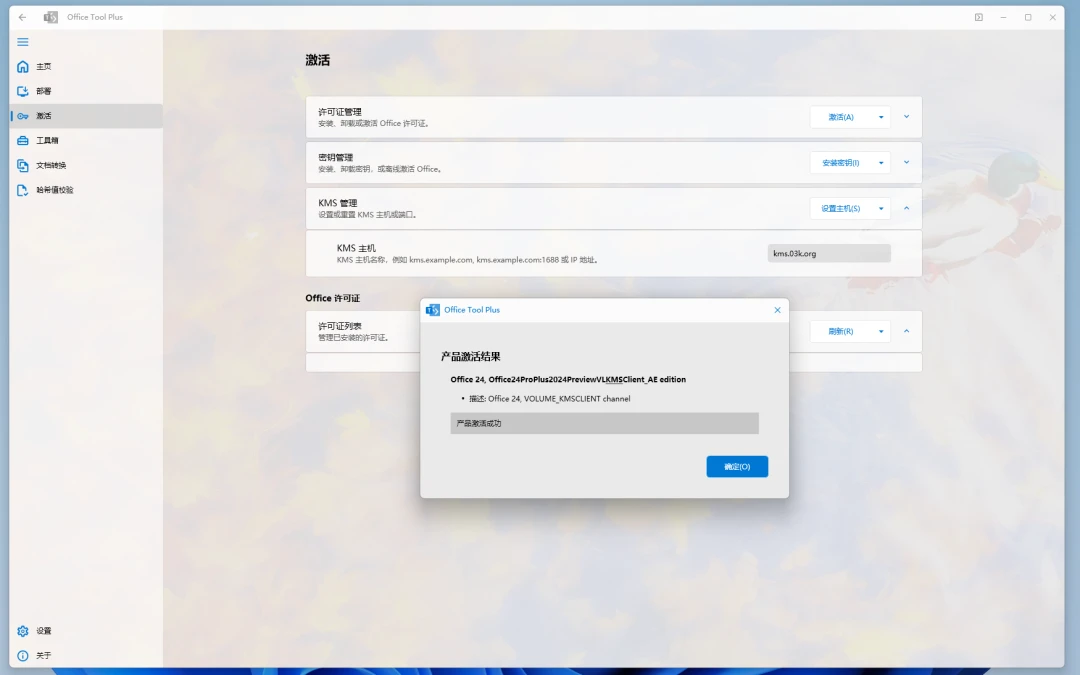Collapse the KMS management section chevron

click(906, 208)
